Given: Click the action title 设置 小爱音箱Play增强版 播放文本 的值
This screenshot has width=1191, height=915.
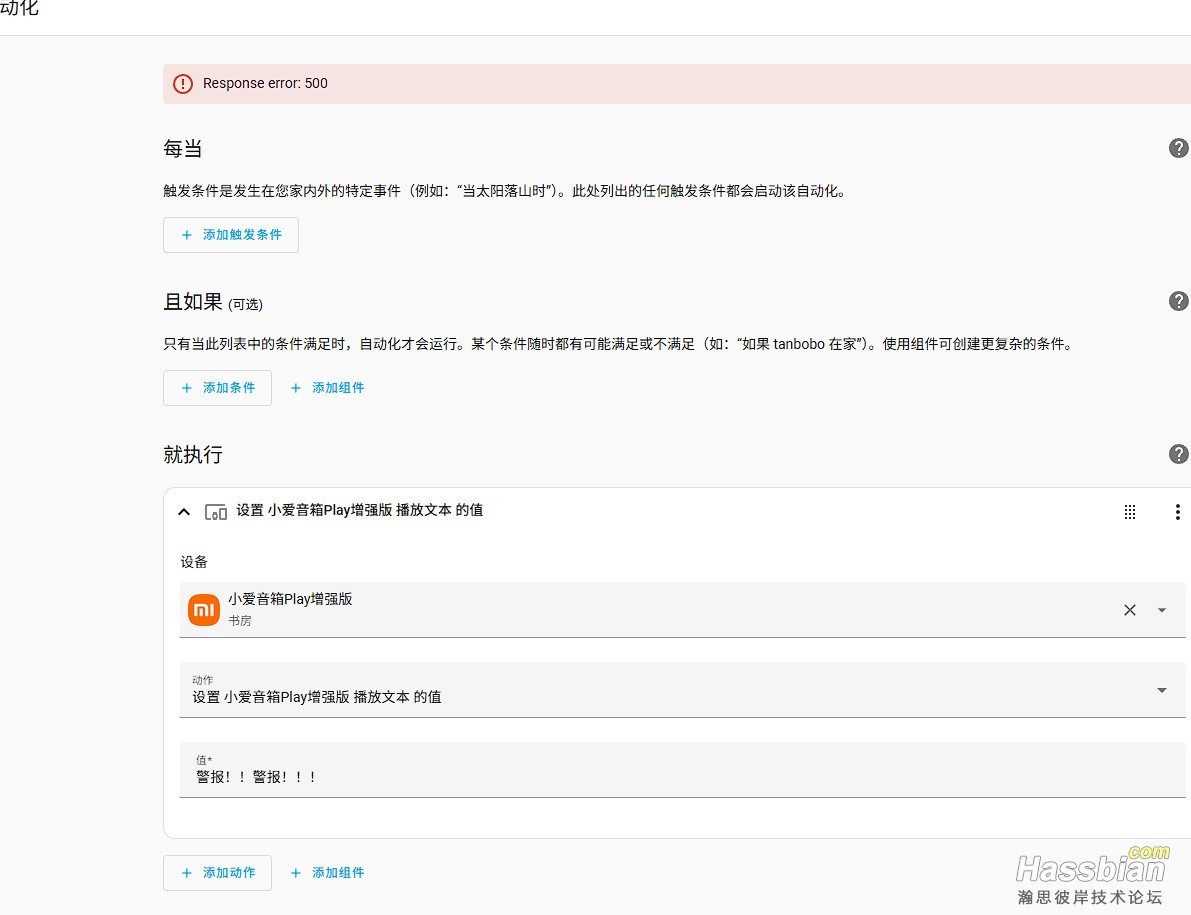Looking at the screenshot, I should tap(359, 510).
